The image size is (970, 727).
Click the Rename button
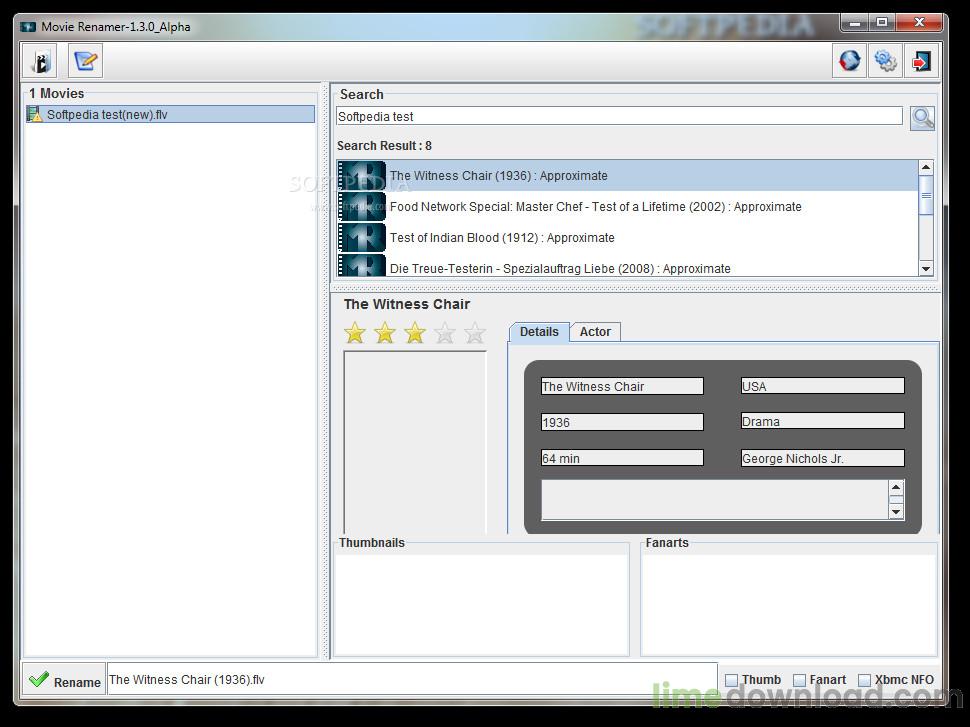[x=64, y=680]
